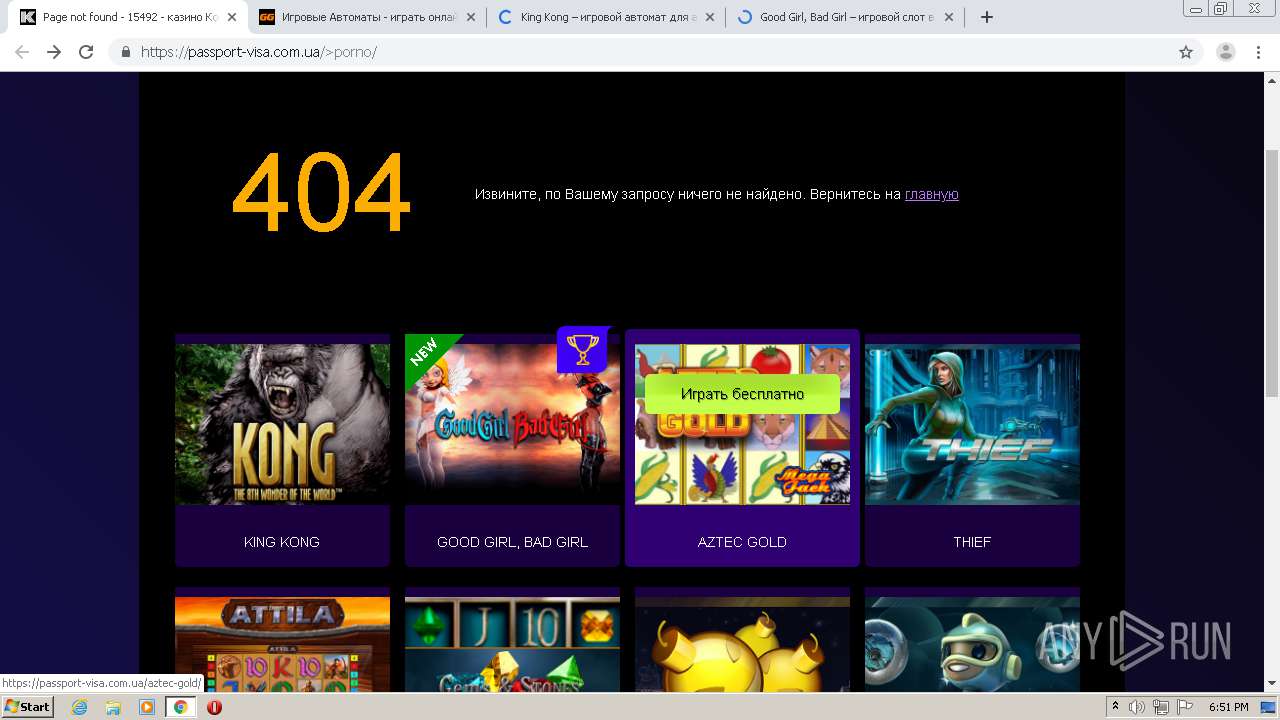Launch Internet Explorer from the taskbar
Screen dimensions: 1280x720
[x=79, y=707]
